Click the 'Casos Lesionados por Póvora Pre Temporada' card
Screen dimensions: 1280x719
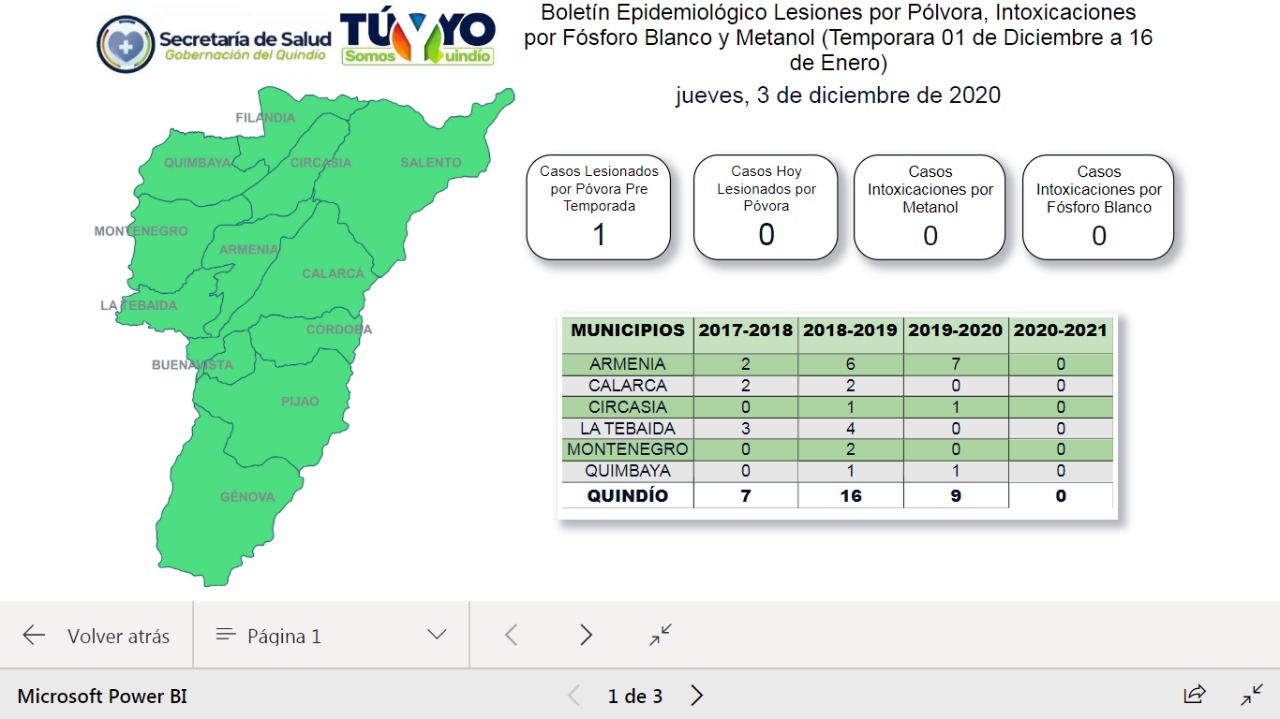599,207
